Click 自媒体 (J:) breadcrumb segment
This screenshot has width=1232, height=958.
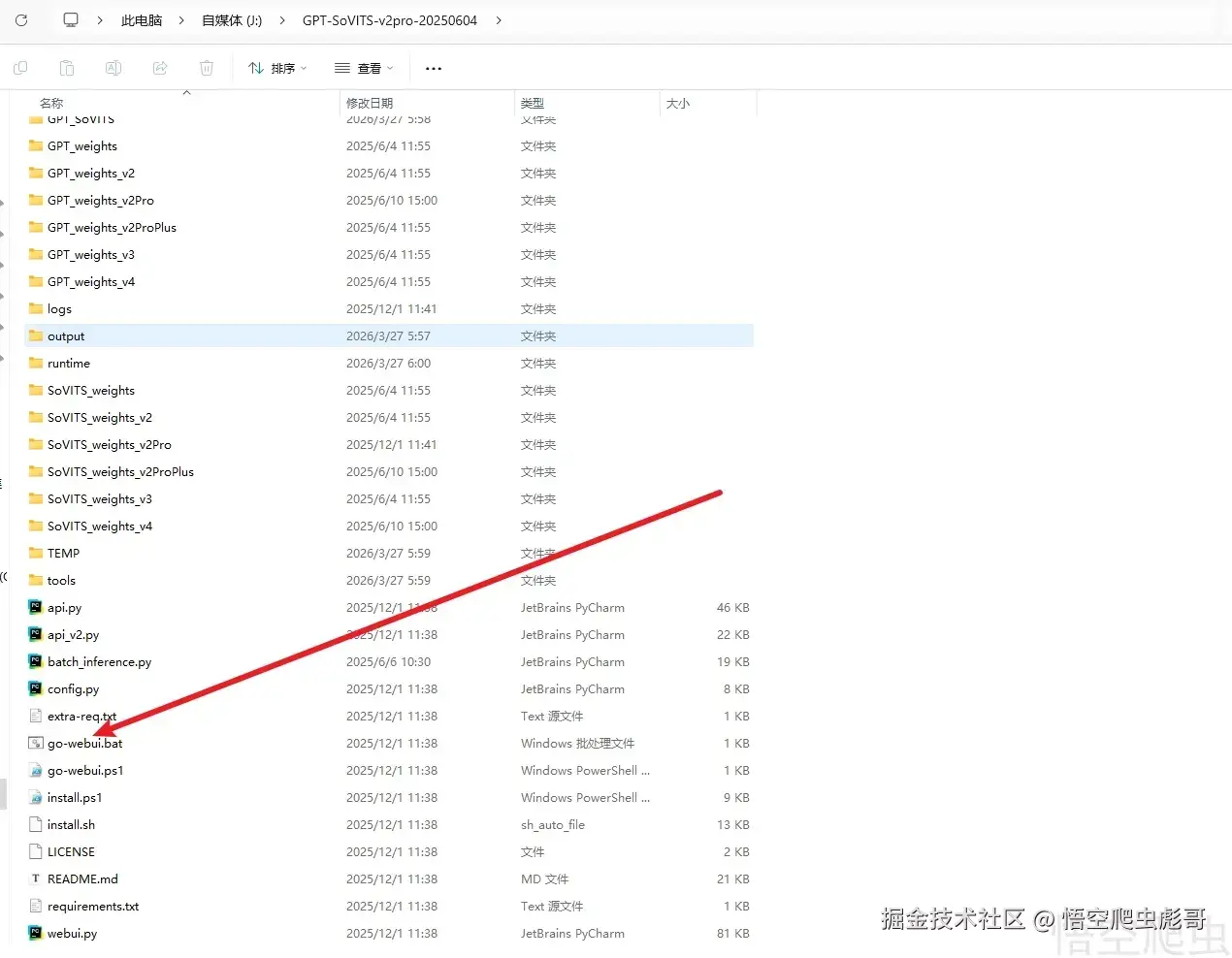(x=232, y=20)
